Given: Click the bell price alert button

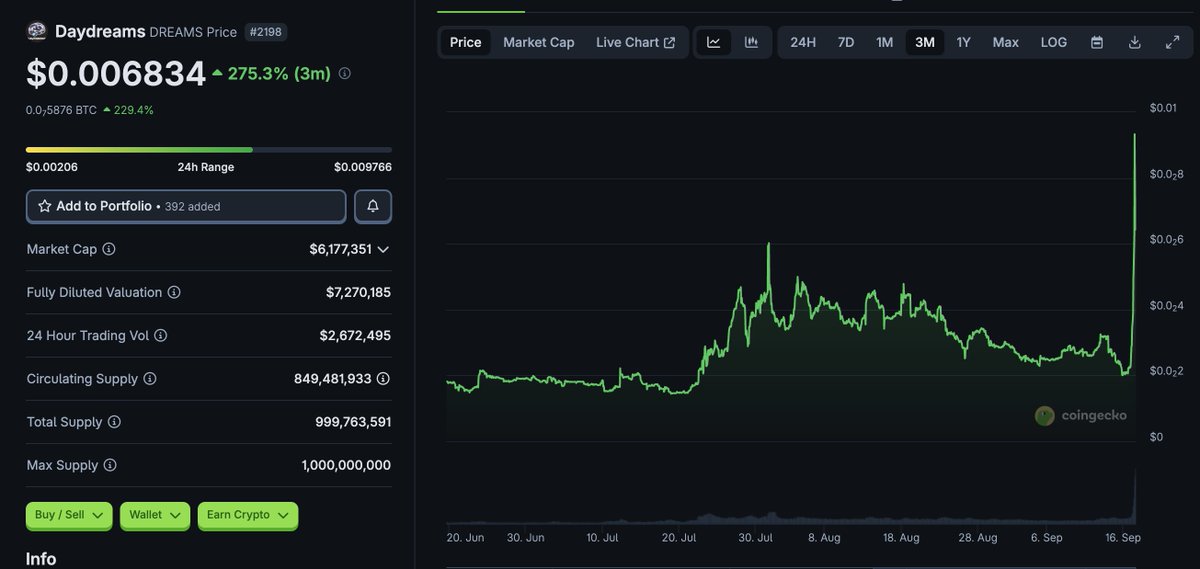Looking at the screenshot, I should [373, 206].
